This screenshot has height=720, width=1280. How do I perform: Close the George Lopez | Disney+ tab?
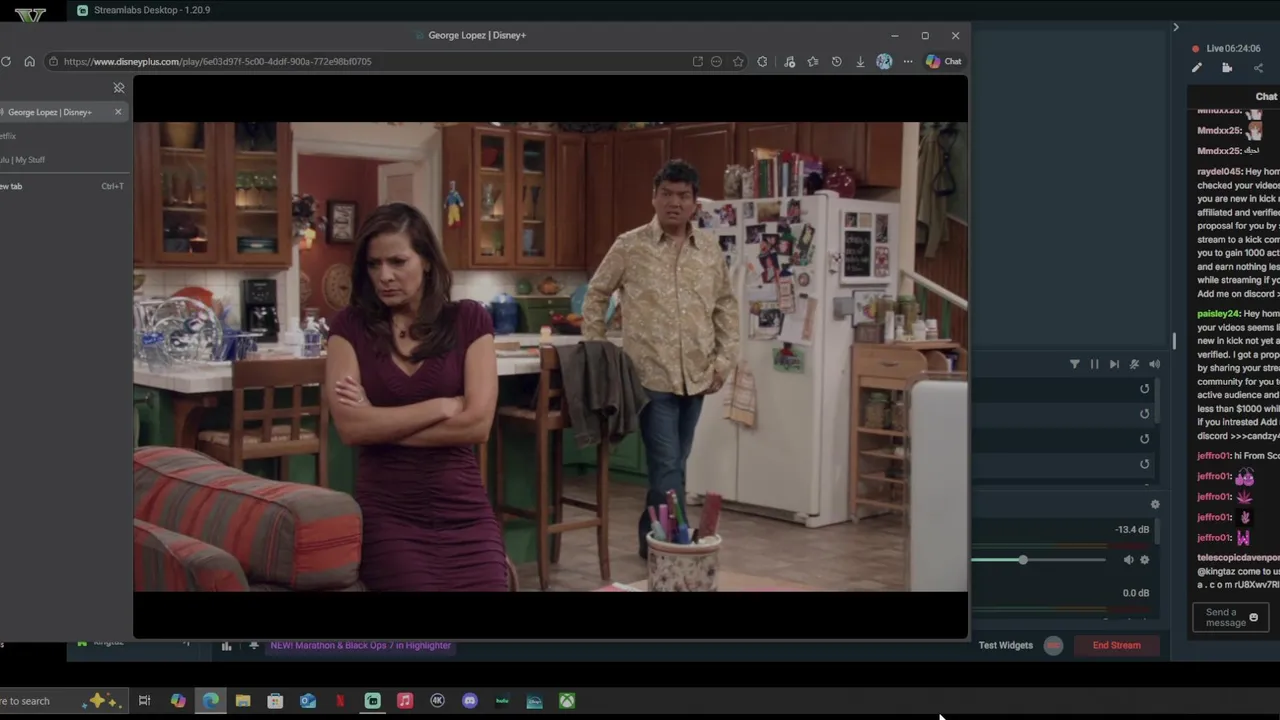[118, 112]
